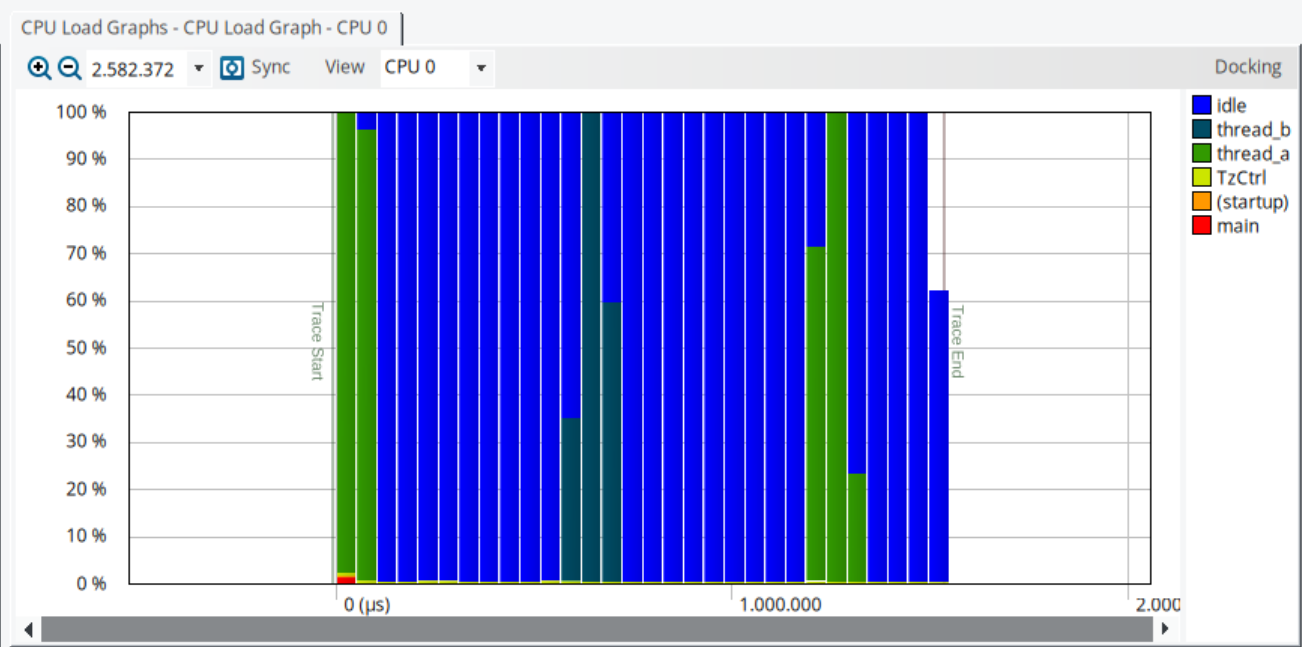Screen dimensions: 1302x647
Task: Click the 0 (µs) axis label
Action: [366, 605]
